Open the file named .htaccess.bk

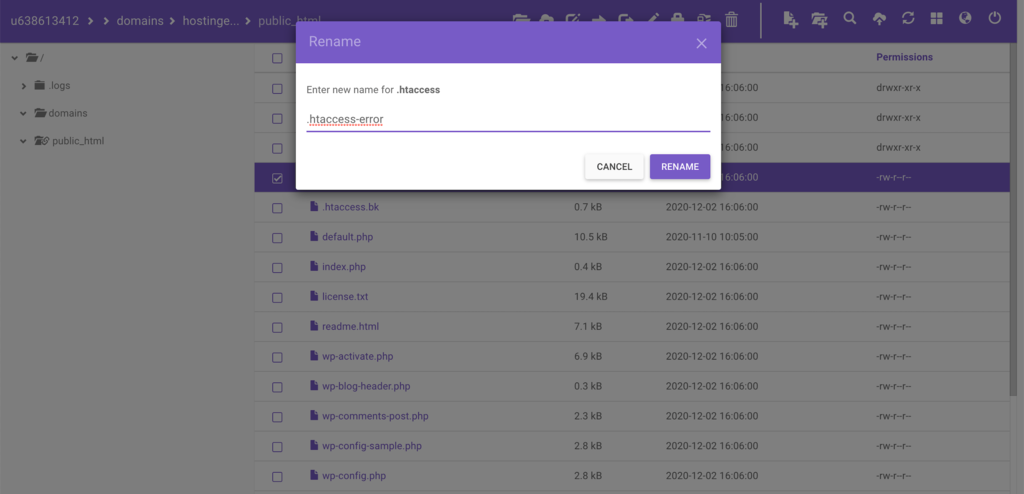point(350,206)
